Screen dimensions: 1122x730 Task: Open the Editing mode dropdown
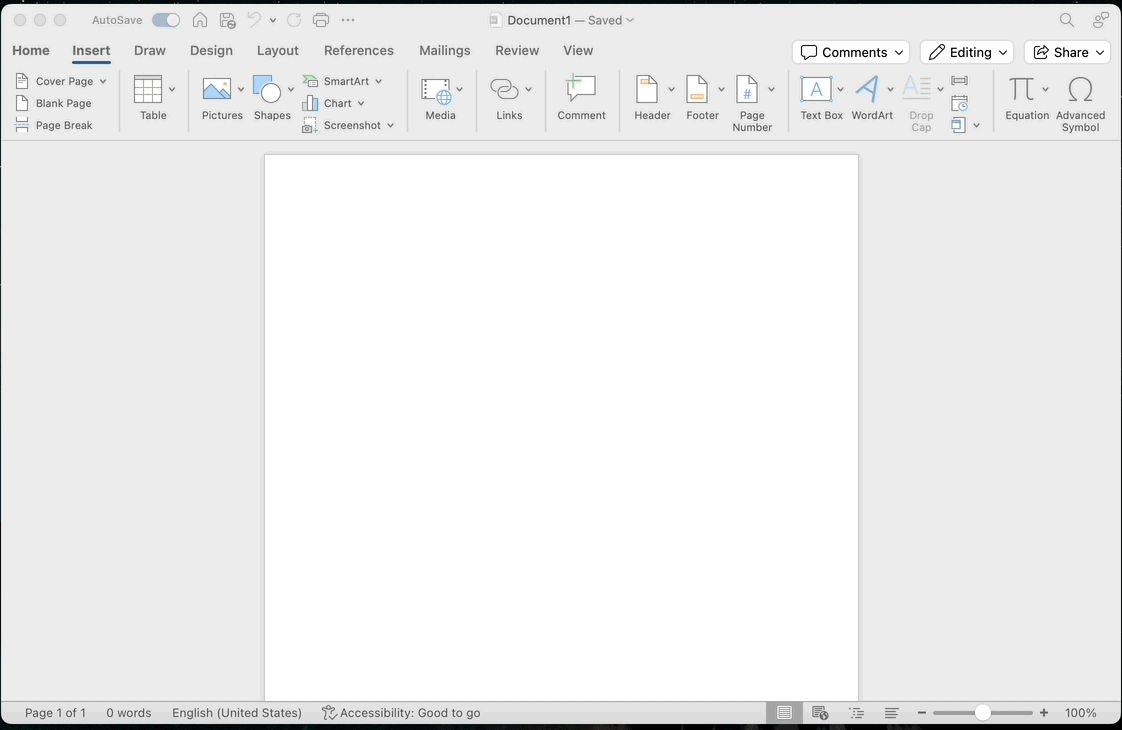point(967,52)
